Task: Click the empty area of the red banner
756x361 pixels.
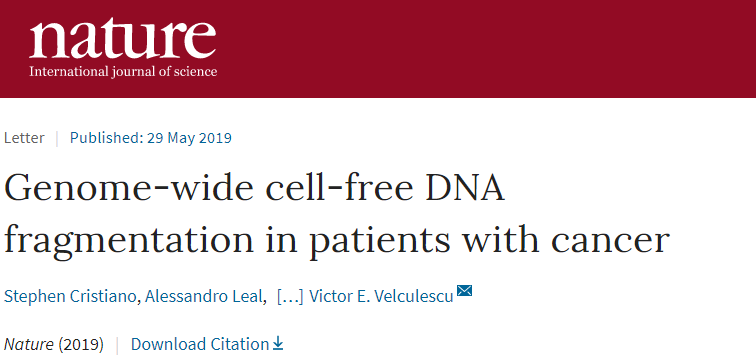Action: click(x=482, y=48)
